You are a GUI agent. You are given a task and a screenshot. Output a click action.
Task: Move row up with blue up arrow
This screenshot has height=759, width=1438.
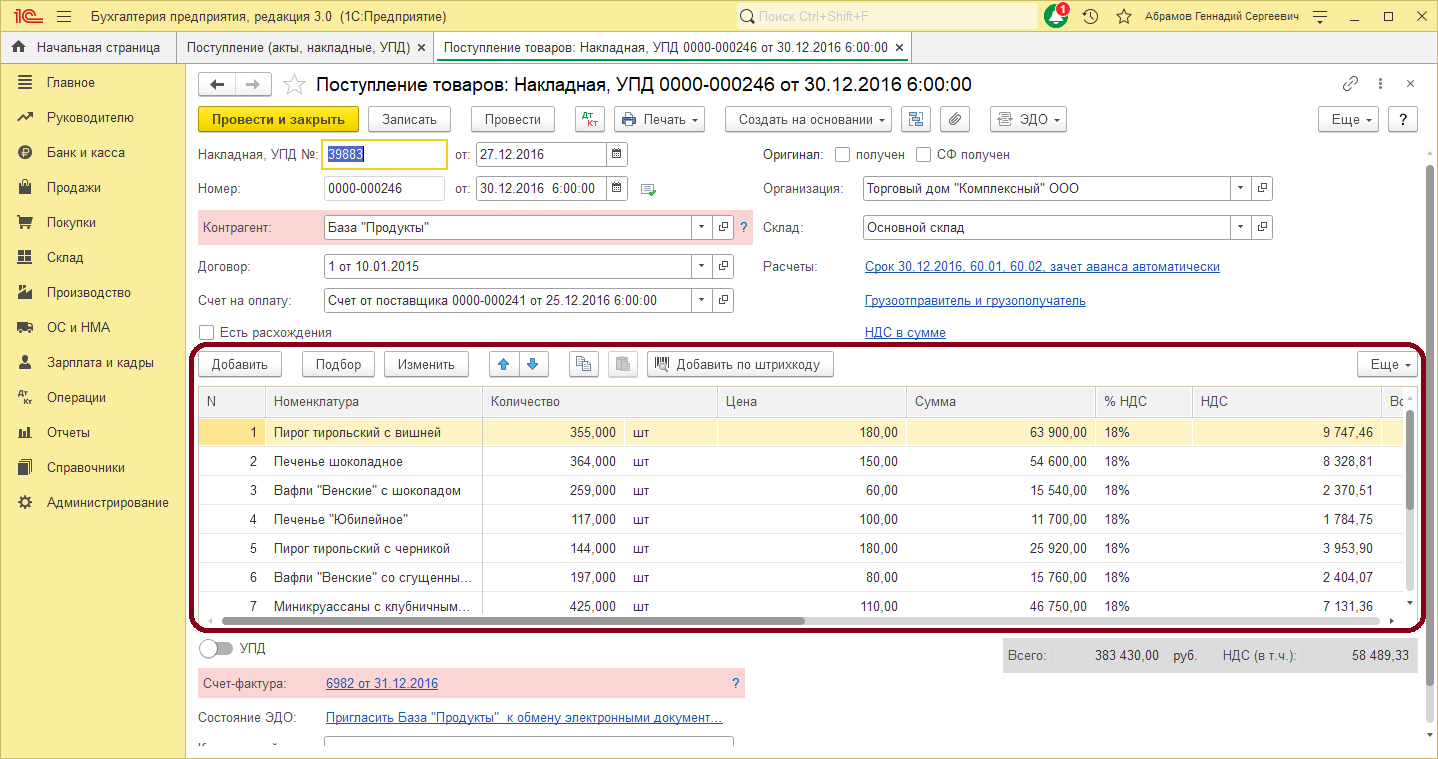(x=503, y=364)
